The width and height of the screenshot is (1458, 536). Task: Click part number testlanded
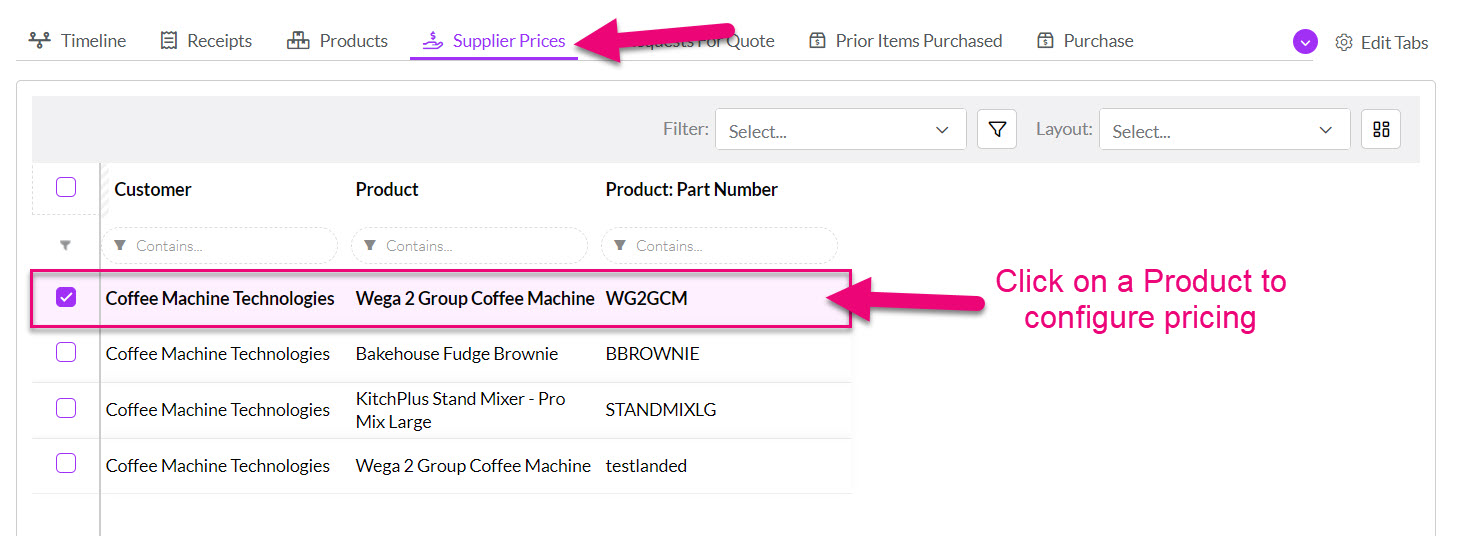pyautogui.click(x=646, y=466)
